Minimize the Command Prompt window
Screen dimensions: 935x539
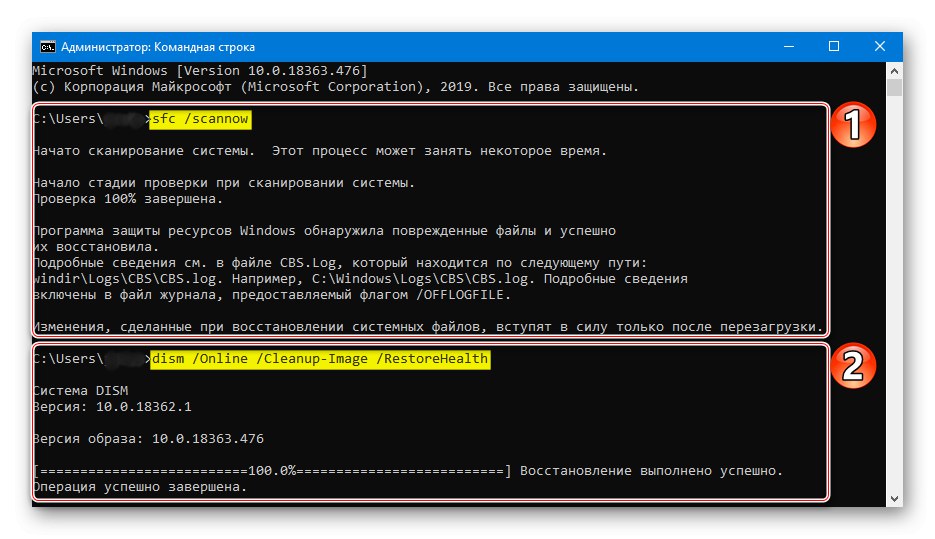(x=788, y=47)
